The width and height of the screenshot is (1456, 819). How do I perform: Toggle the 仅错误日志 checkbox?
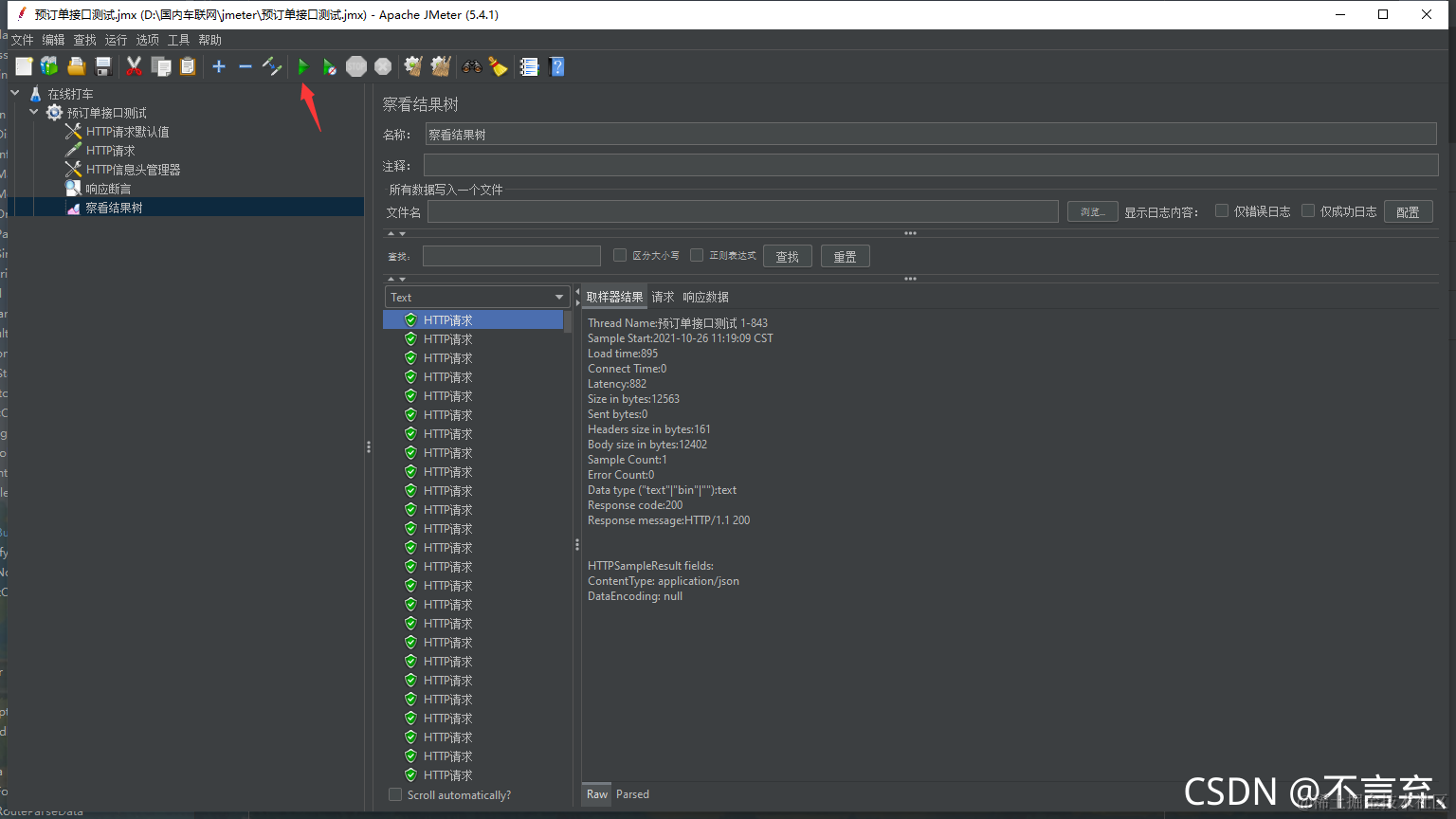tap(1222, 210)
